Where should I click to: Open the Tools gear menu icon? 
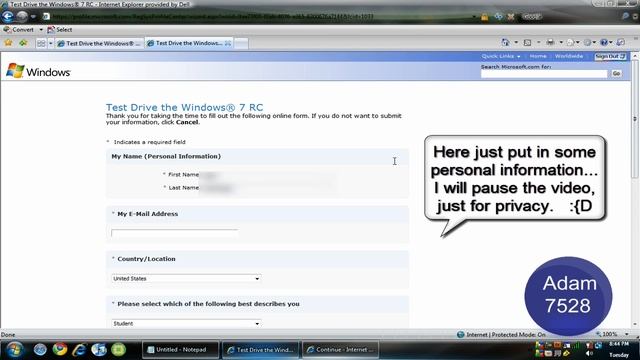(588, 42)
